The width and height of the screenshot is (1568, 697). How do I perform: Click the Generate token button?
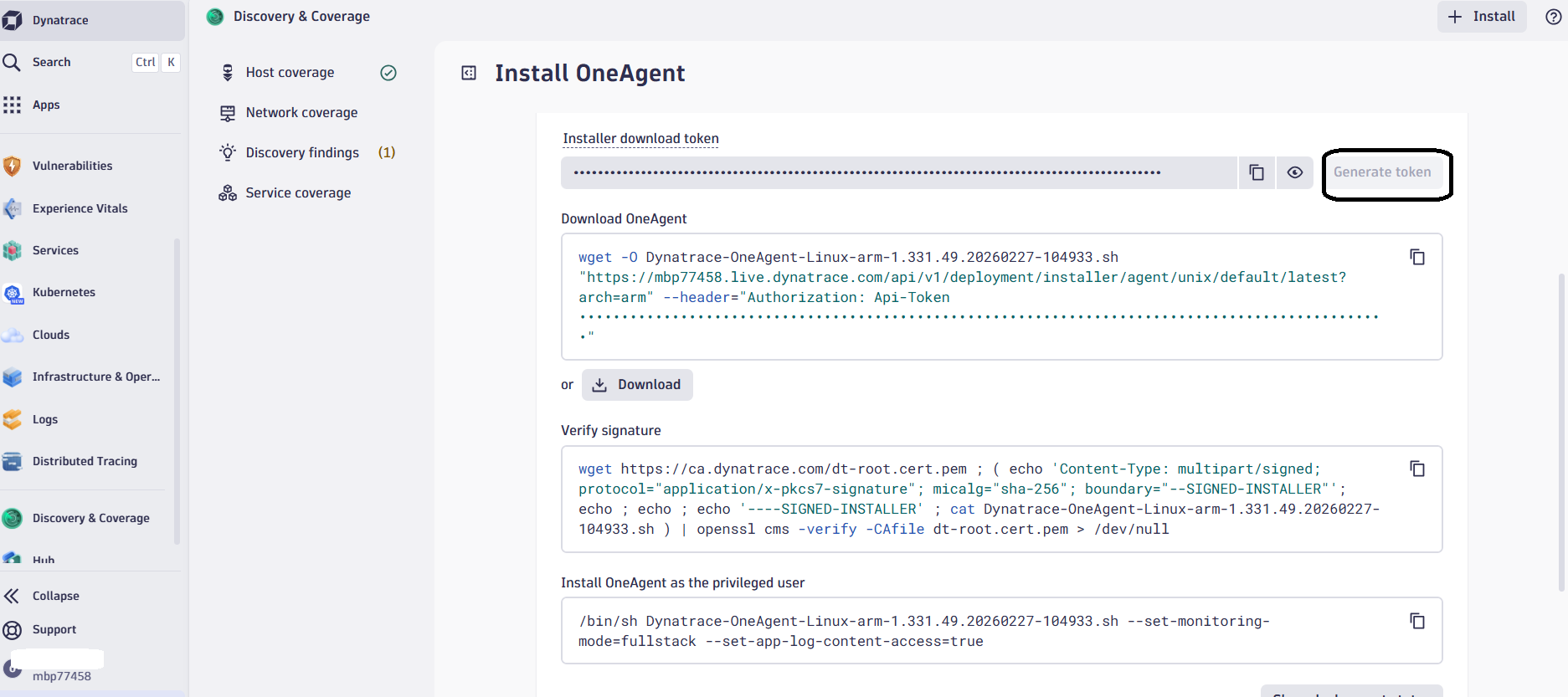1385,172
